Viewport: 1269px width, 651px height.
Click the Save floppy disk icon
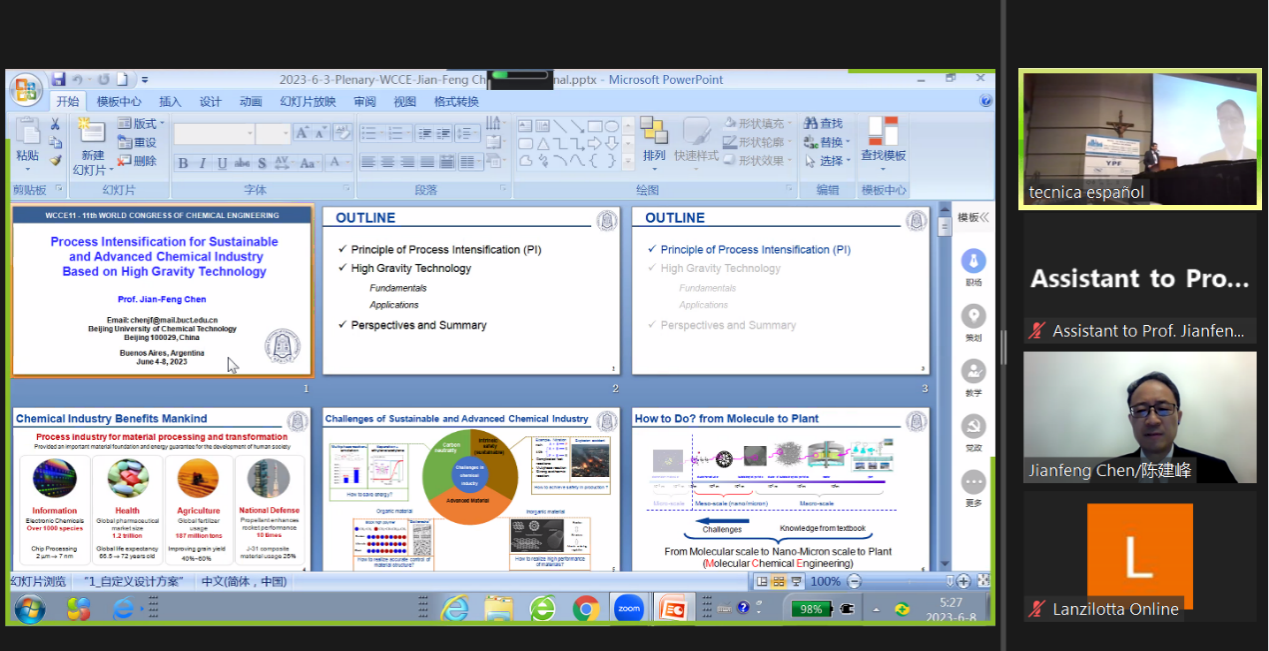[58, 80]
